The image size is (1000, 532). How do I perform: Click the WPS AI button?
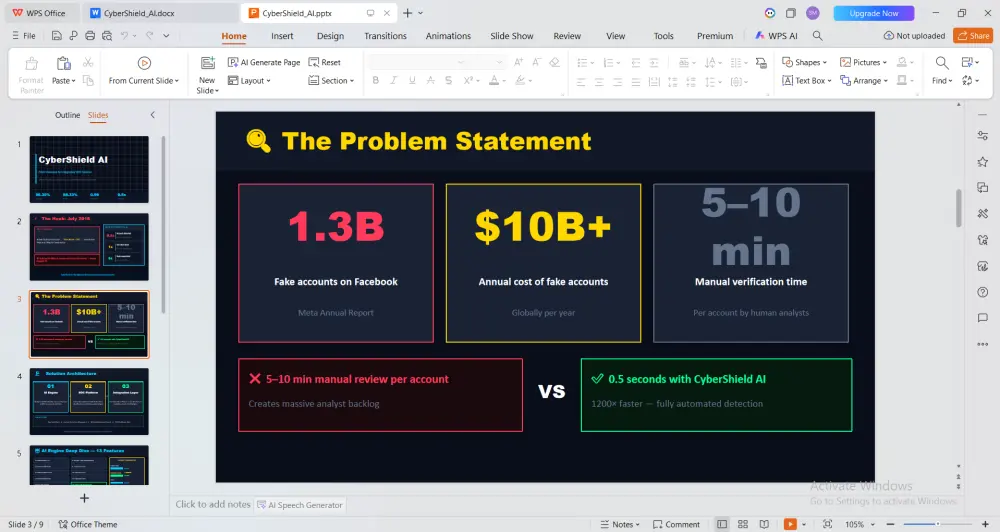point(776,36)
